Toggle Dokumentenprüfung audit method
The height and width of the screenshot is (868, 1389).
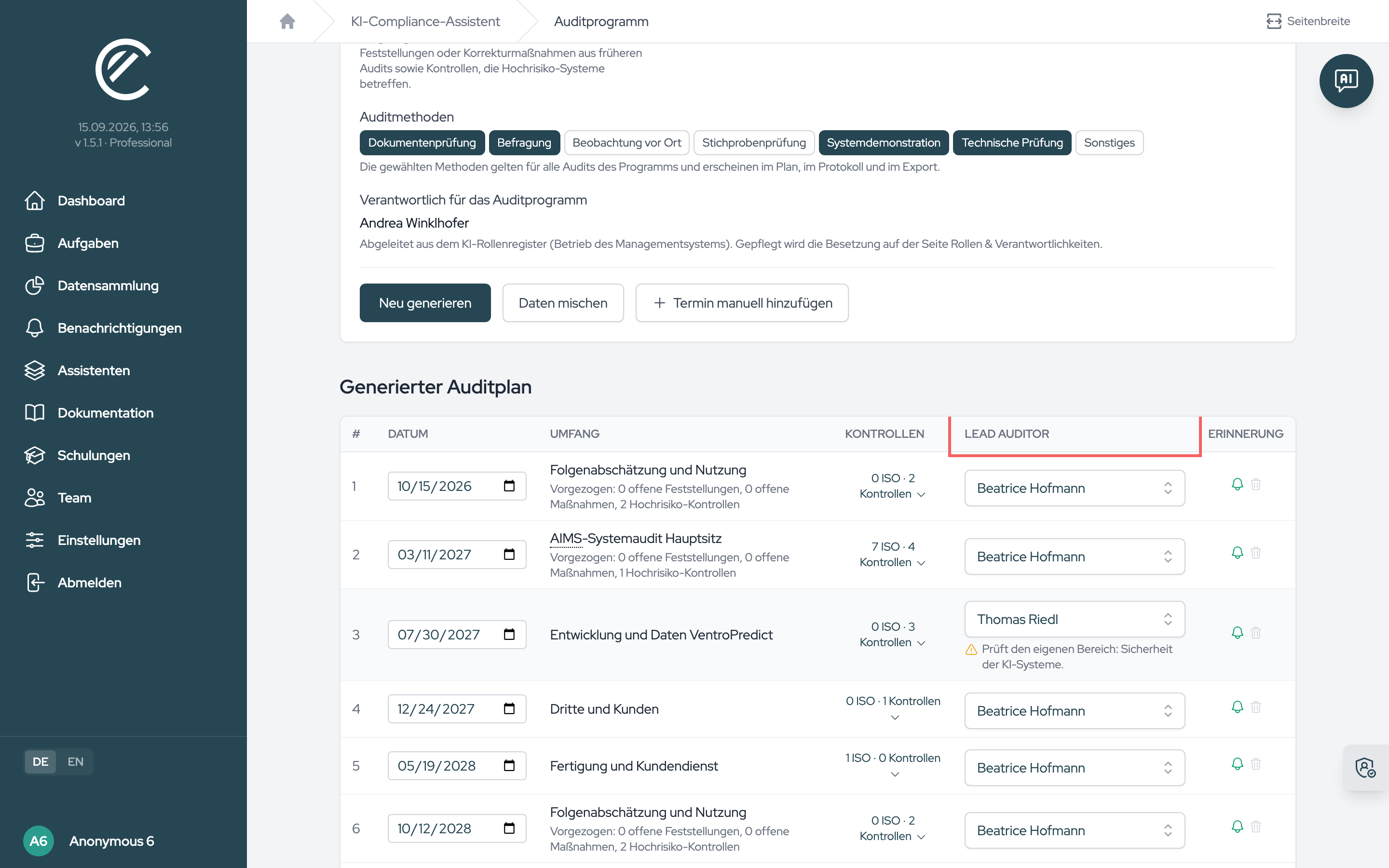click(422, 142)
